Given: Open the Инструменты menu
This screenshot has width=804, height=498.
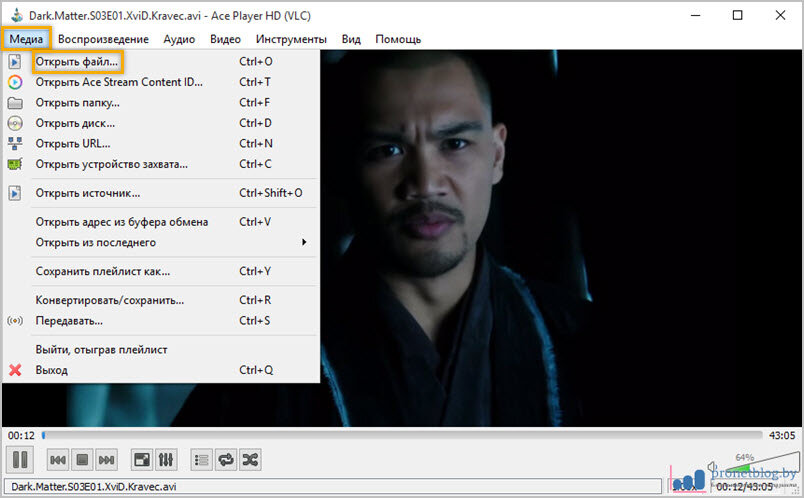Looking at the screenshot, I should coord(291,39).
